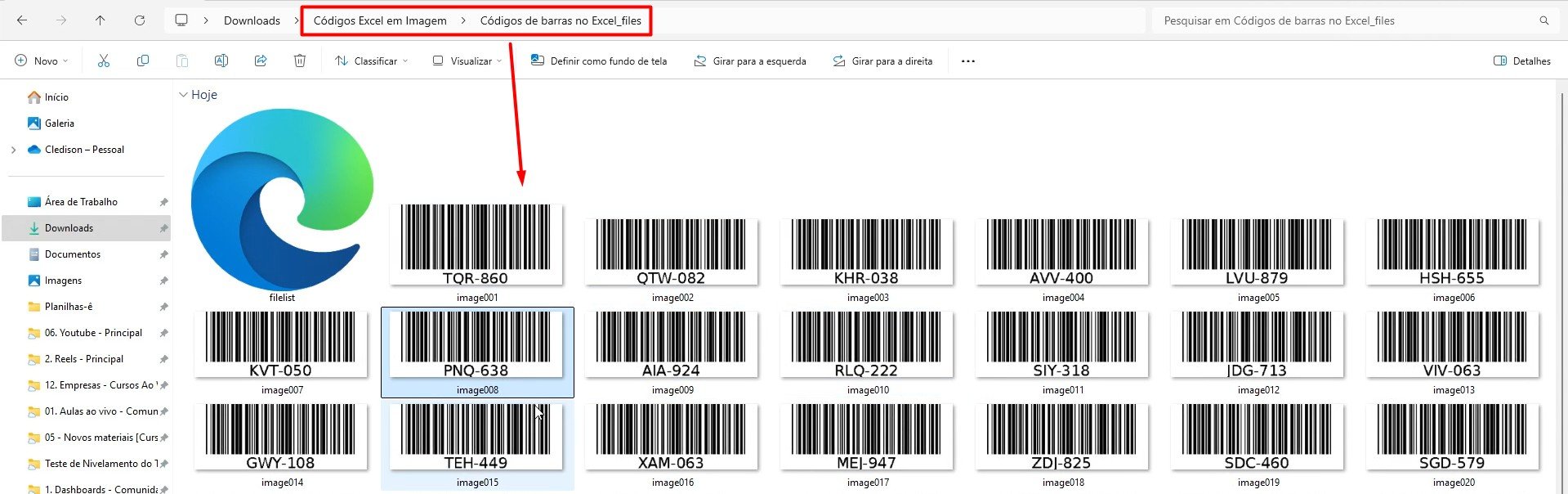Click the Paste clipboard icon
This screenshot has width=1568, height=494.
pyautogui.click(x=182, y=61)
